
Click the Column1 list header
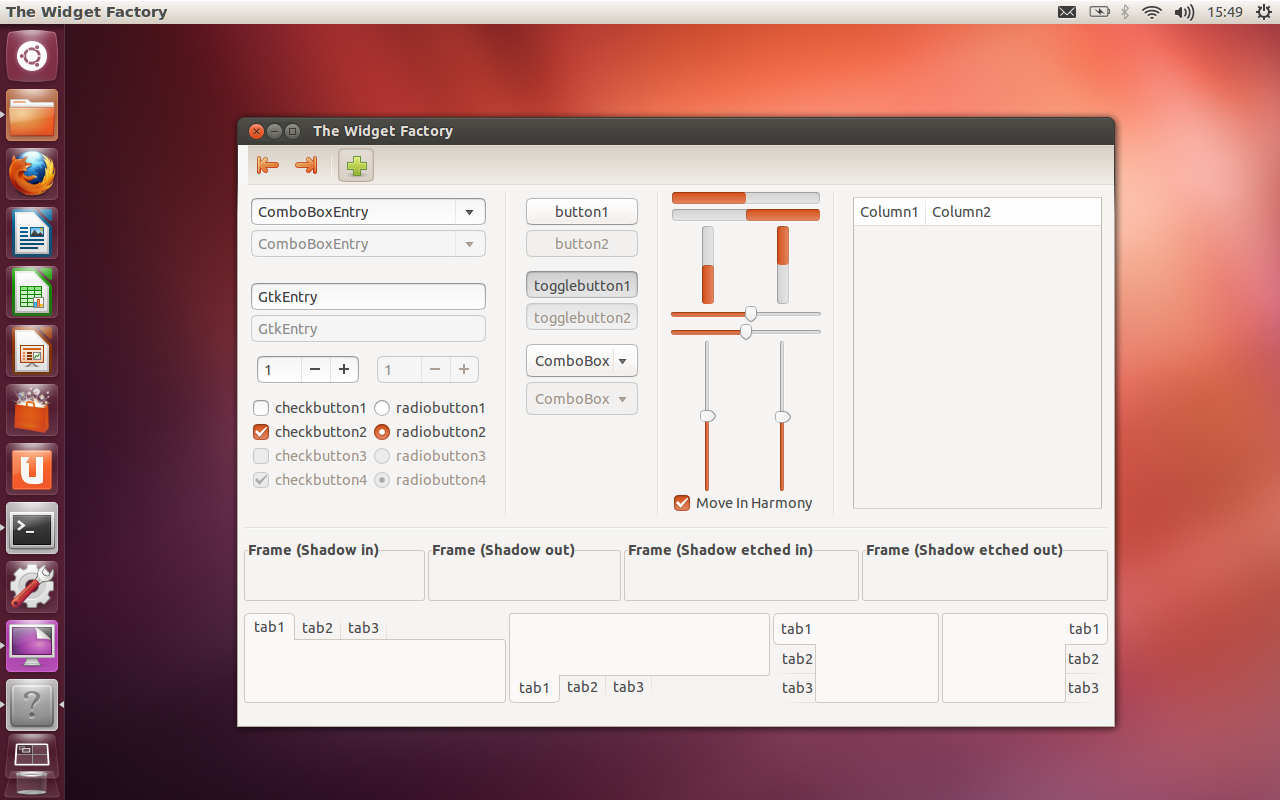click(889, 211)
